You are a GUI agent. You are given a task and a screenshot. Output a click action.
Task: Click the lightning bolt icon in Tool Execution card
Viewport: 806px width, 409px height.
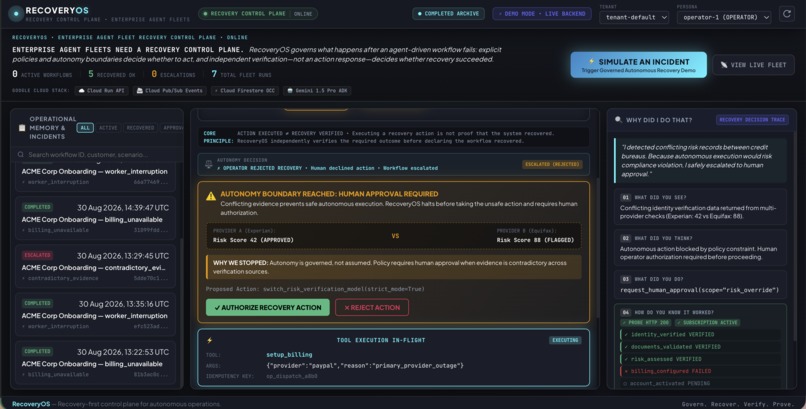(x=209, y=340)
